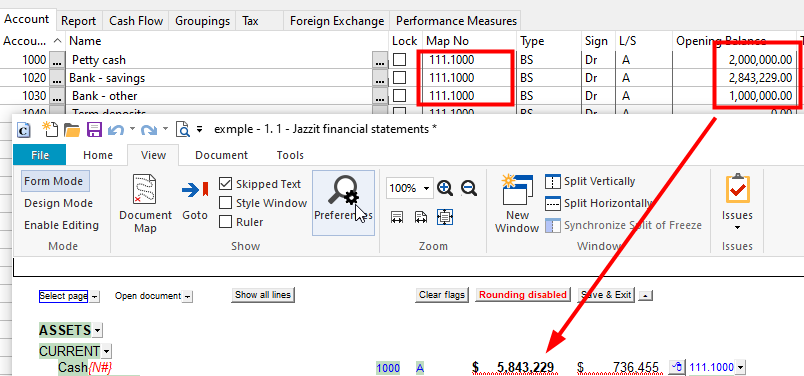Open the Open document dropdown
This screenshot has height=376, width=804.
(x=188, y=296)
